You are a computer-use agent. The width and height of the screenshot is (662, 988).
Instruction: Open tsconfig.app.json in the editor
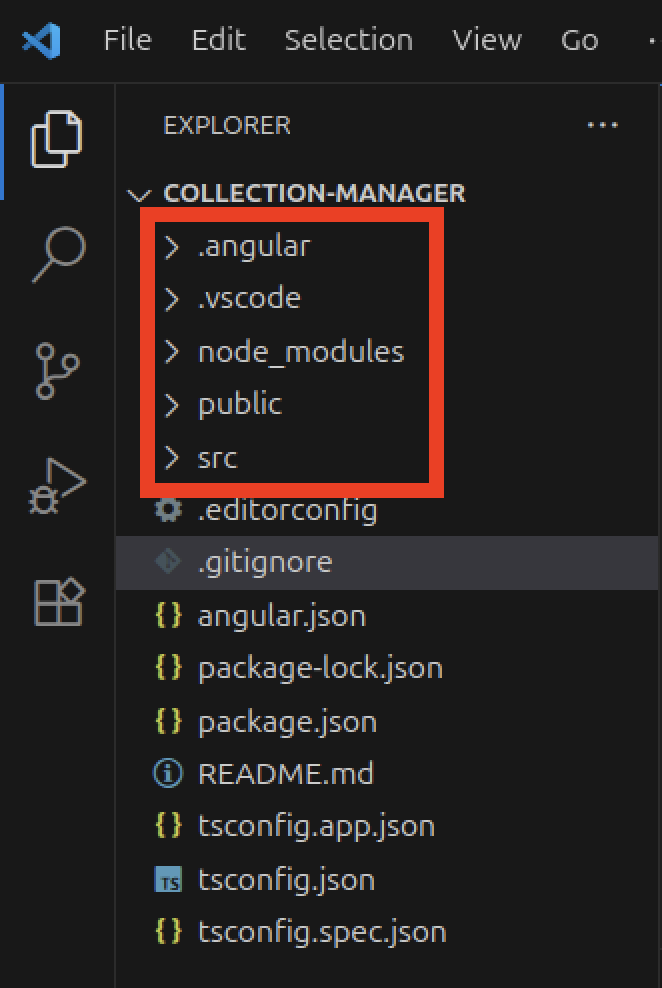(316, 826)
